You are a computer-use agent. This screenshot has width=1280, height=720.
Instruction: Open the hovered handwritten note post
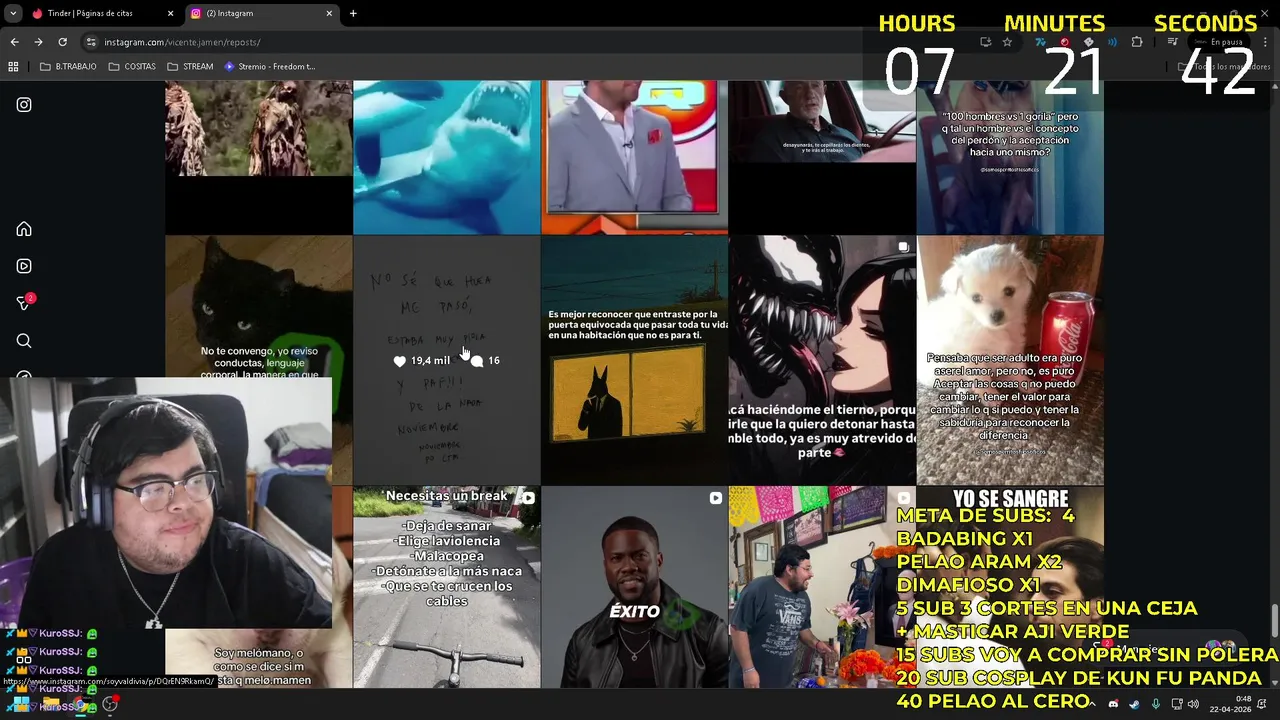[x=446, y=360]
